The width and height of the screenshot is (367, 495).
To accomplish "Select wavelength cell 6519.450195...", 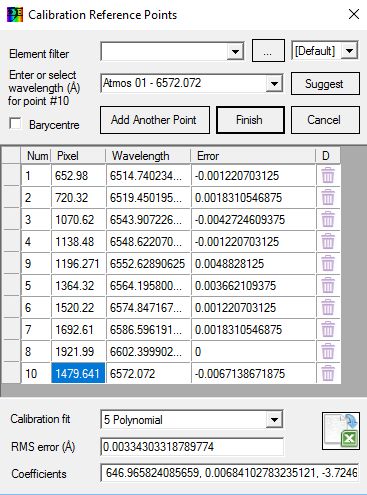I will tap(148, 197).
